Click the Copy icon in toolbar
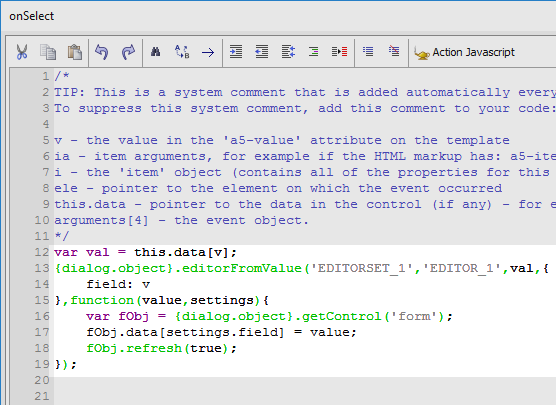 (x=48, y=52)
